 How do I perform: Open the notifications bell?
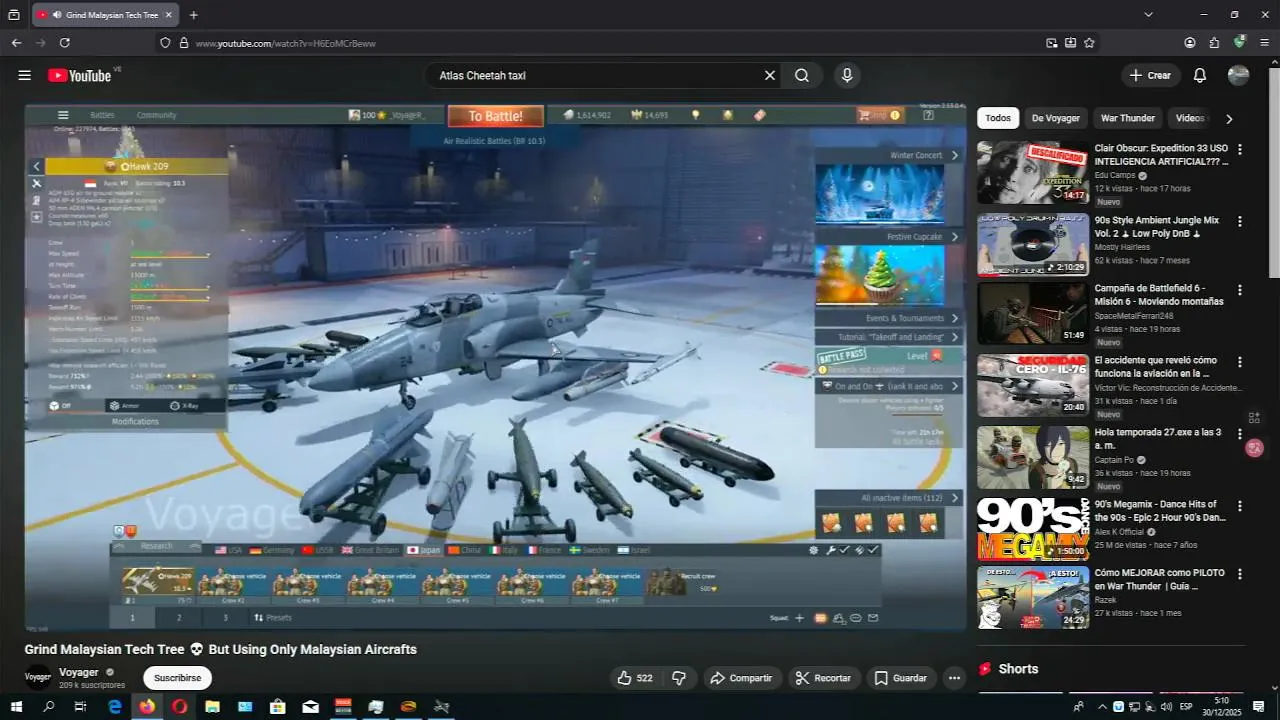point(1200,75)
